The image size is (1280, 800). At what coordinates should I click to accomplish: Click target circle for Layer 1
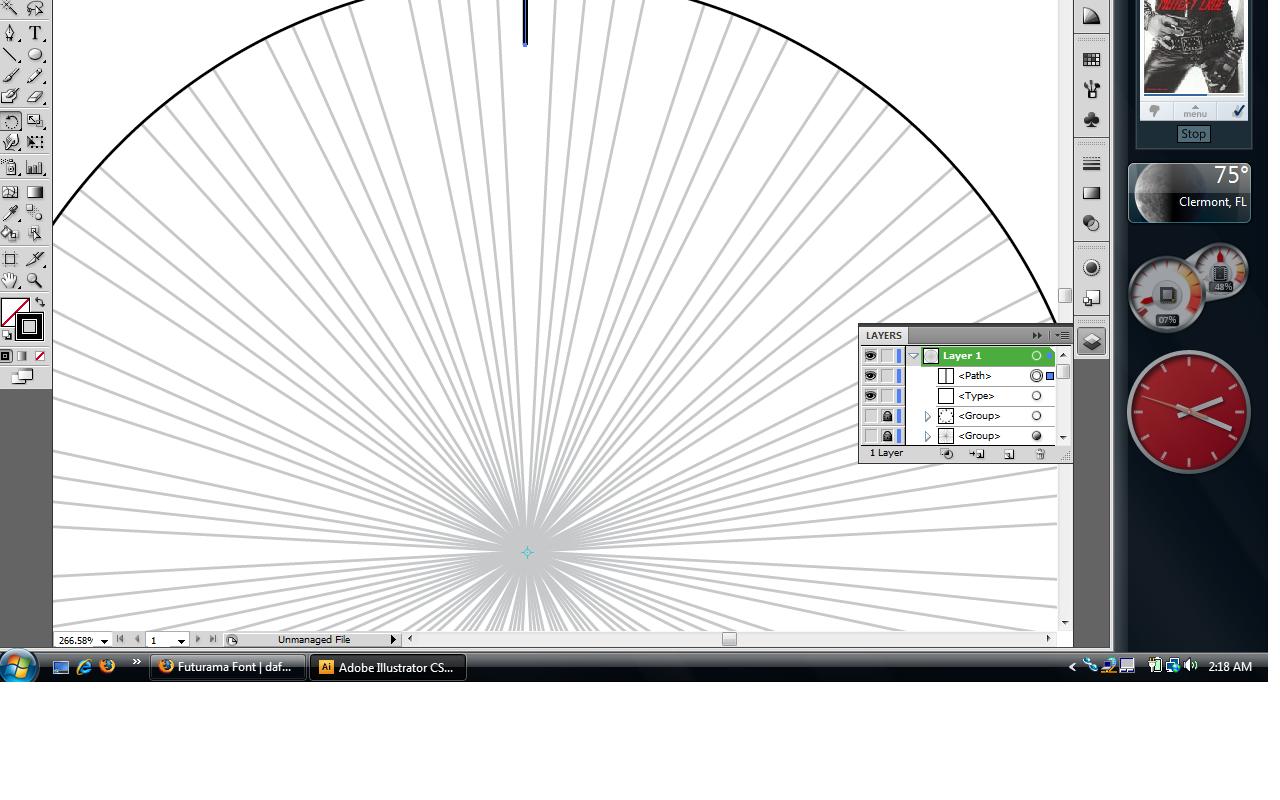(x=1036, y=356)
